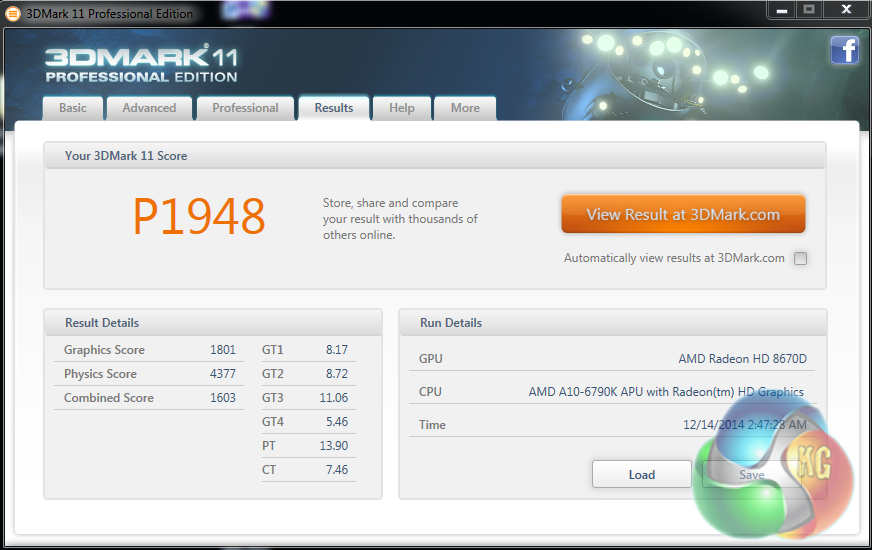Viewport: 872px width, 550px height.
Task: Open the Facebook icon link
Action: (x=845, y=51)
